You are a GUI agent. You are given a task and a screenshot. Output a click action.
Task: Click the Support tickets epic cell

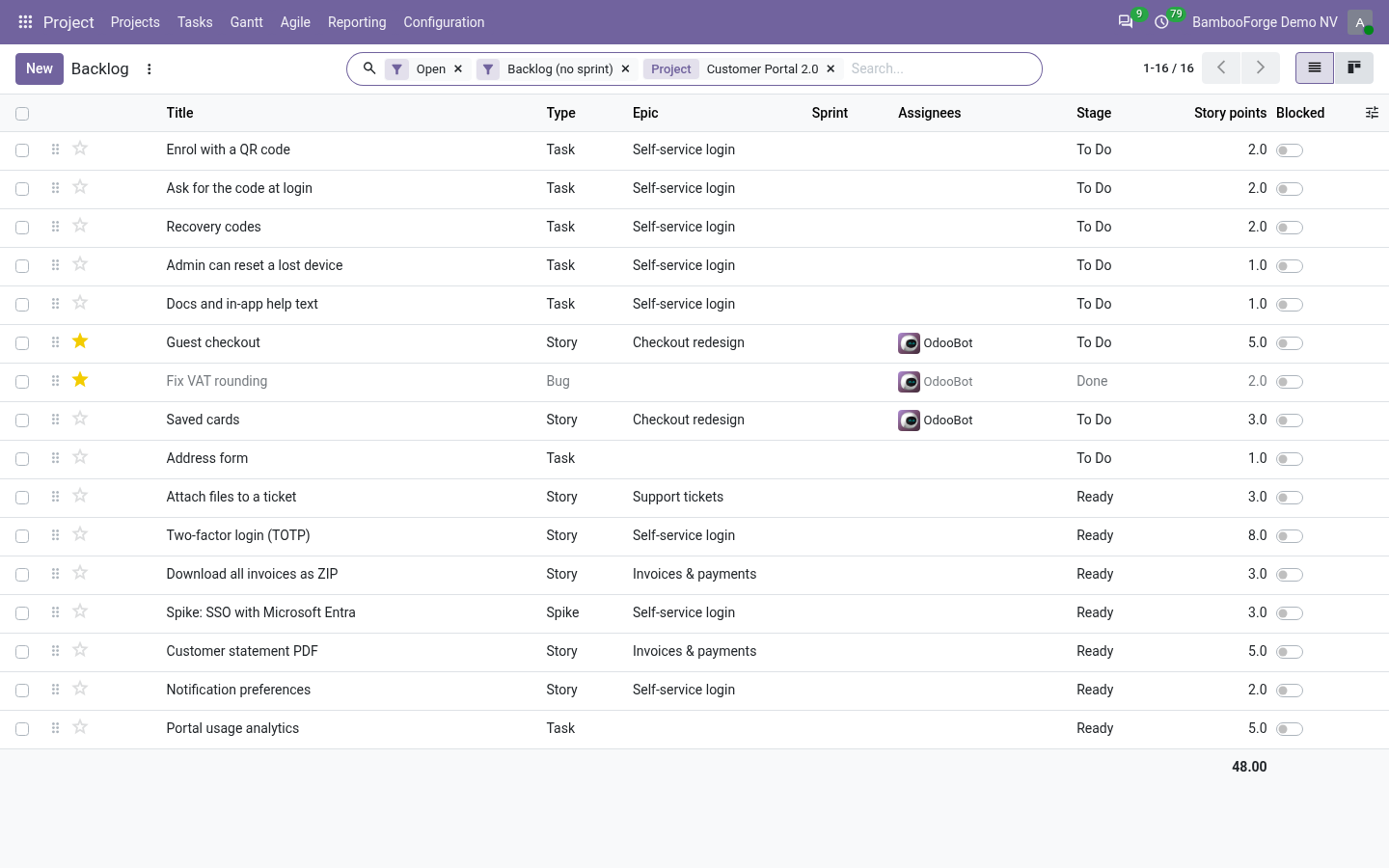point(678,497)
